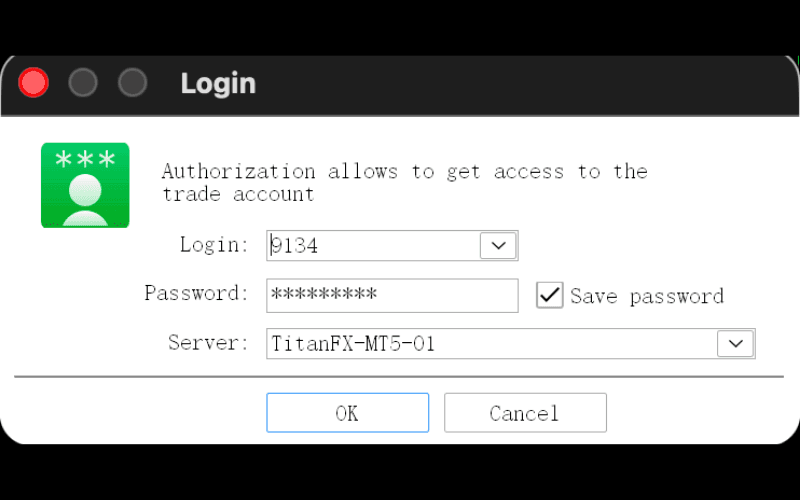Close the Login dialog with red button
Viewport: 800px width, 500px height.
pos(34,82)
